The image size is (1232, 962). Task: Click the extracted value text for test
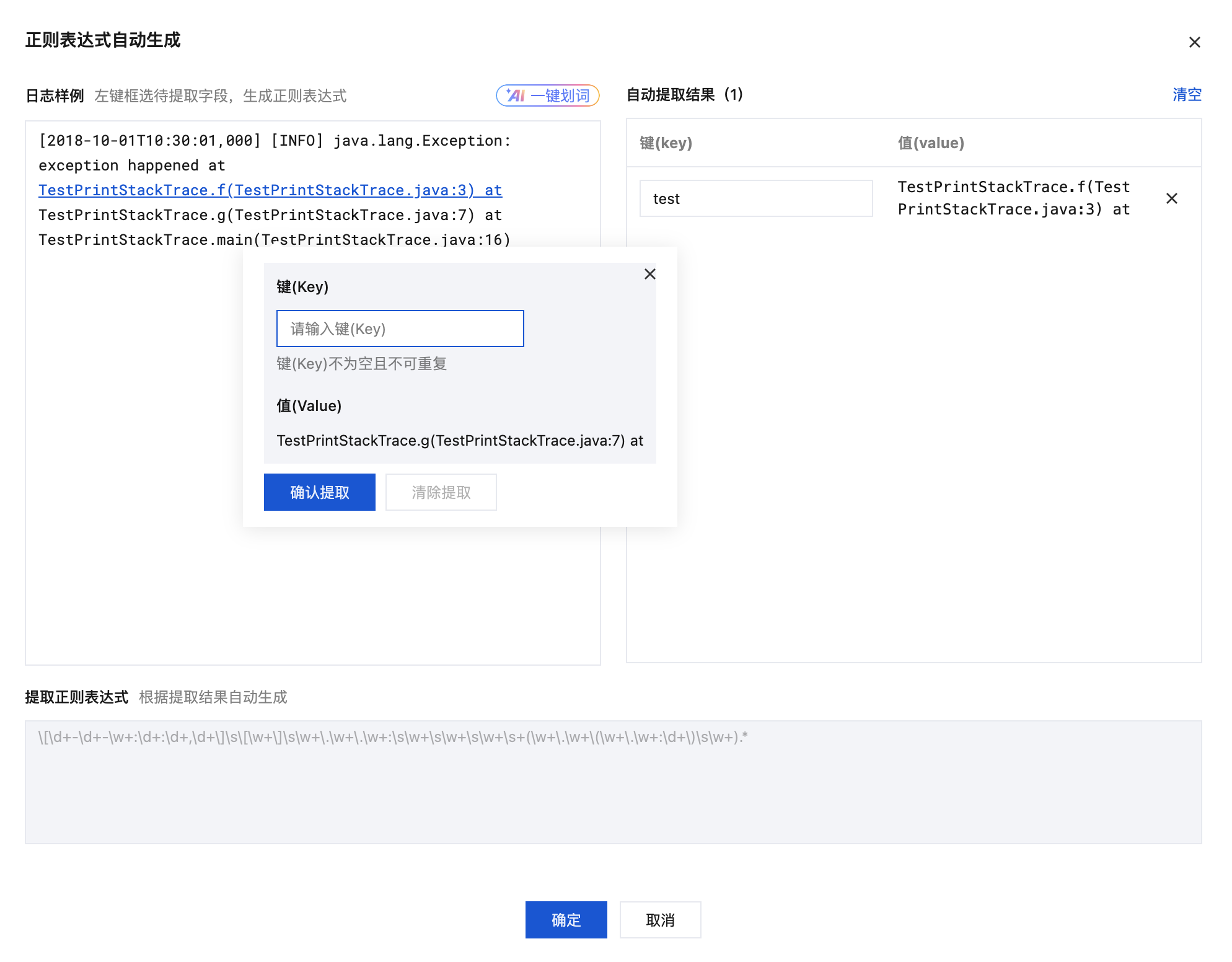pyautogui.click(x=1013, y=198)
